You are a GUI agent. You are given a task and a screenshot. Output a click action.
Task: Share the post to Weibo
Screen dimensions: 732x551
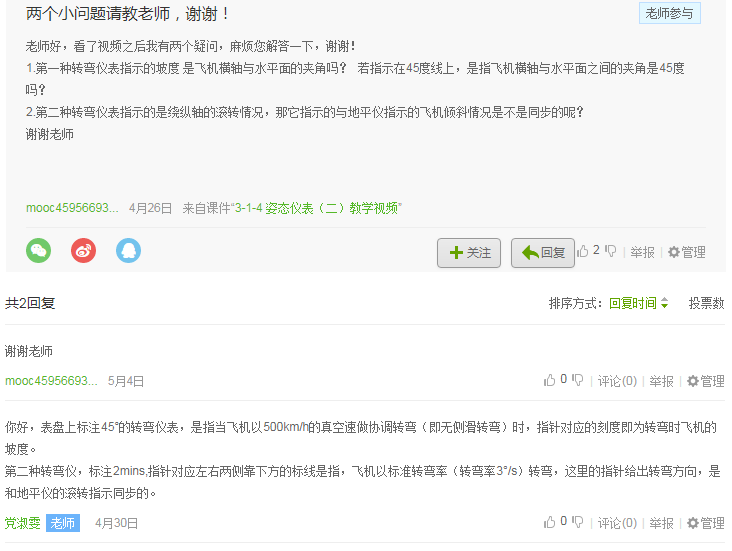(83, 250)
